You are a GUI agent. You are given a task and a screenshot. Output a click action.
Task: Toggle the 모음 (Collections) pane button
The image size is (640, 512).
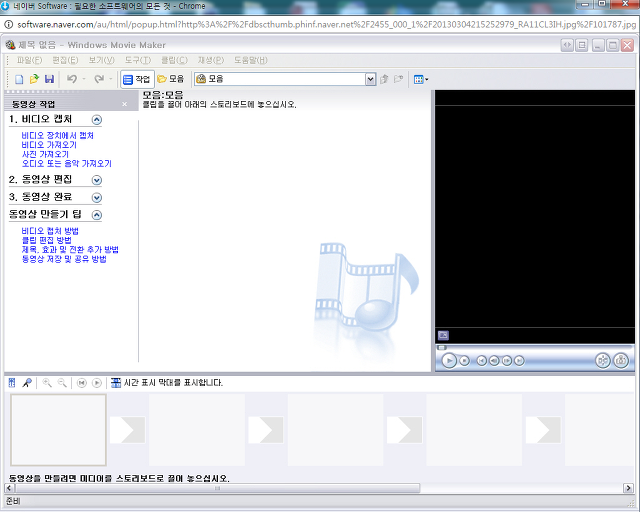click(171, 79)
